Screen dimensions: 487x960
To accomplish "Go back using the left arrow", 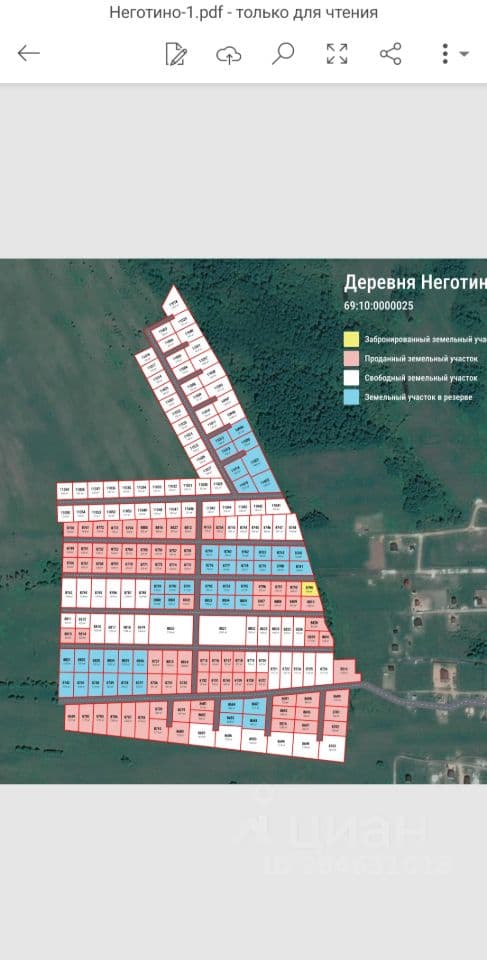I will click(29, 54).
